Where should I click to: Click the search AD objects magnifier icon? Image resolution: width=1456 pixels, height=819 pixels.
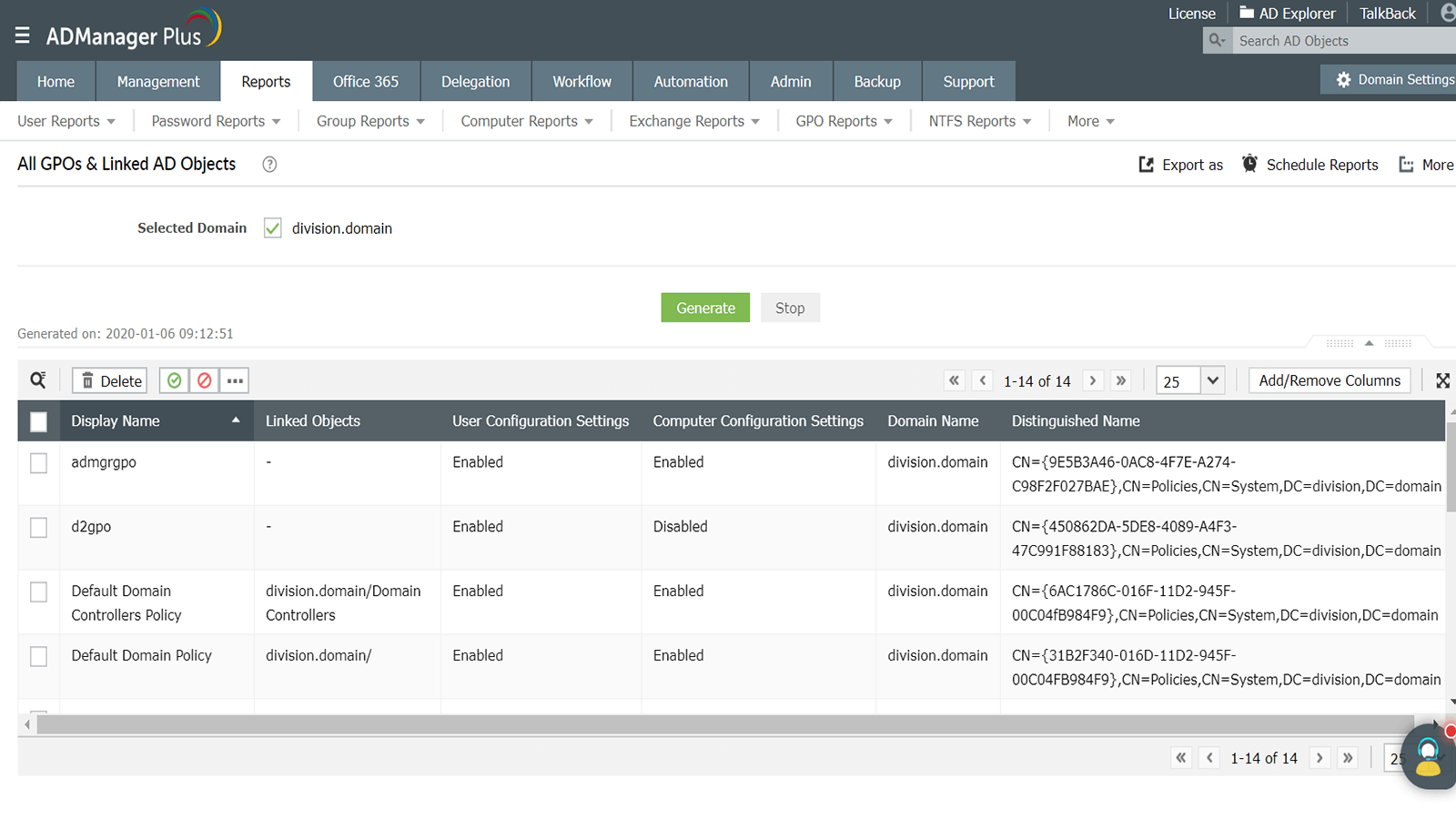click(1218, 41)
